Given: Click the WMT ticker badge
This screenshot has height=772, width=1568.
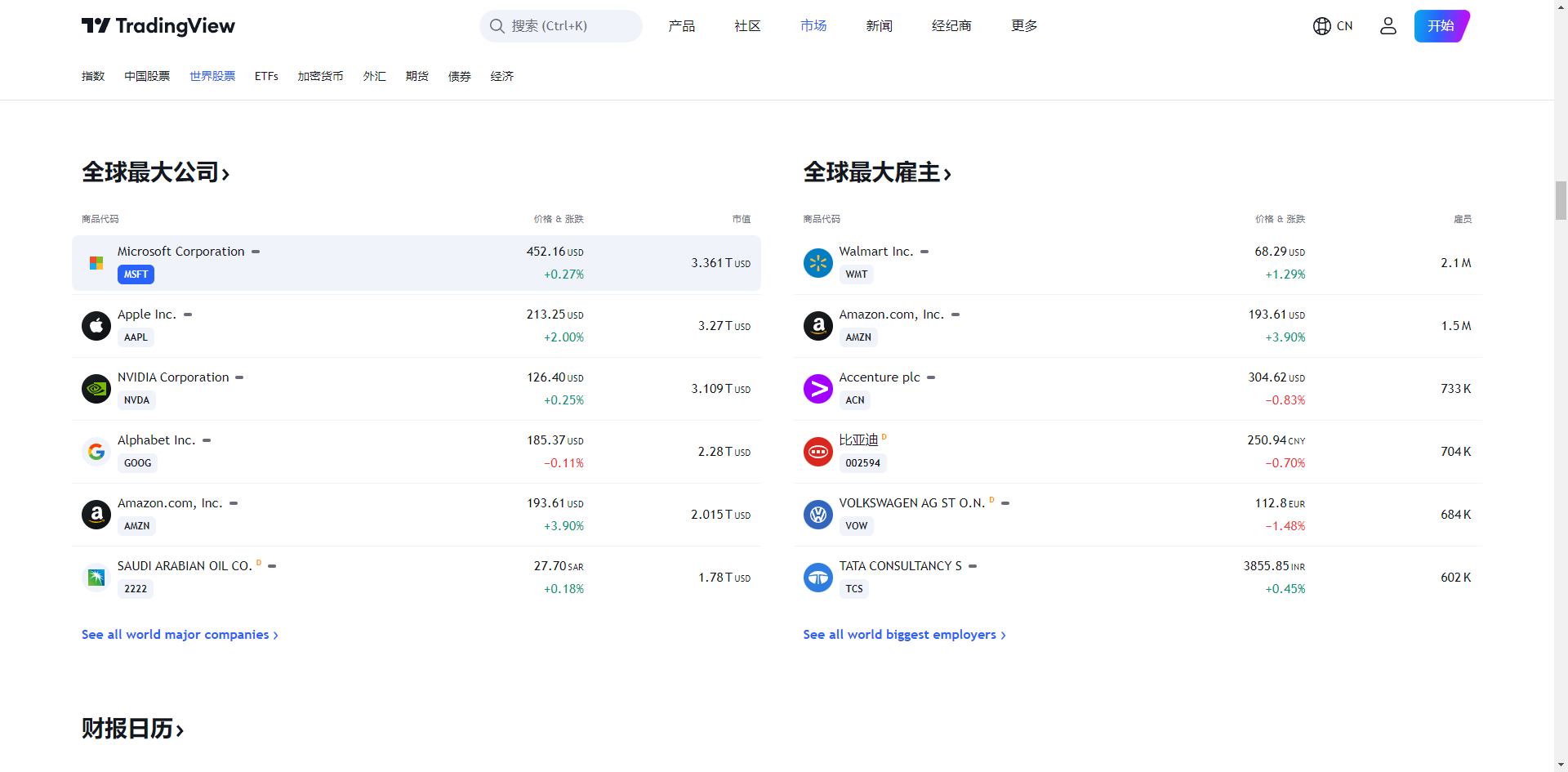Looking at the screenshot, I should tap(857, 274).
